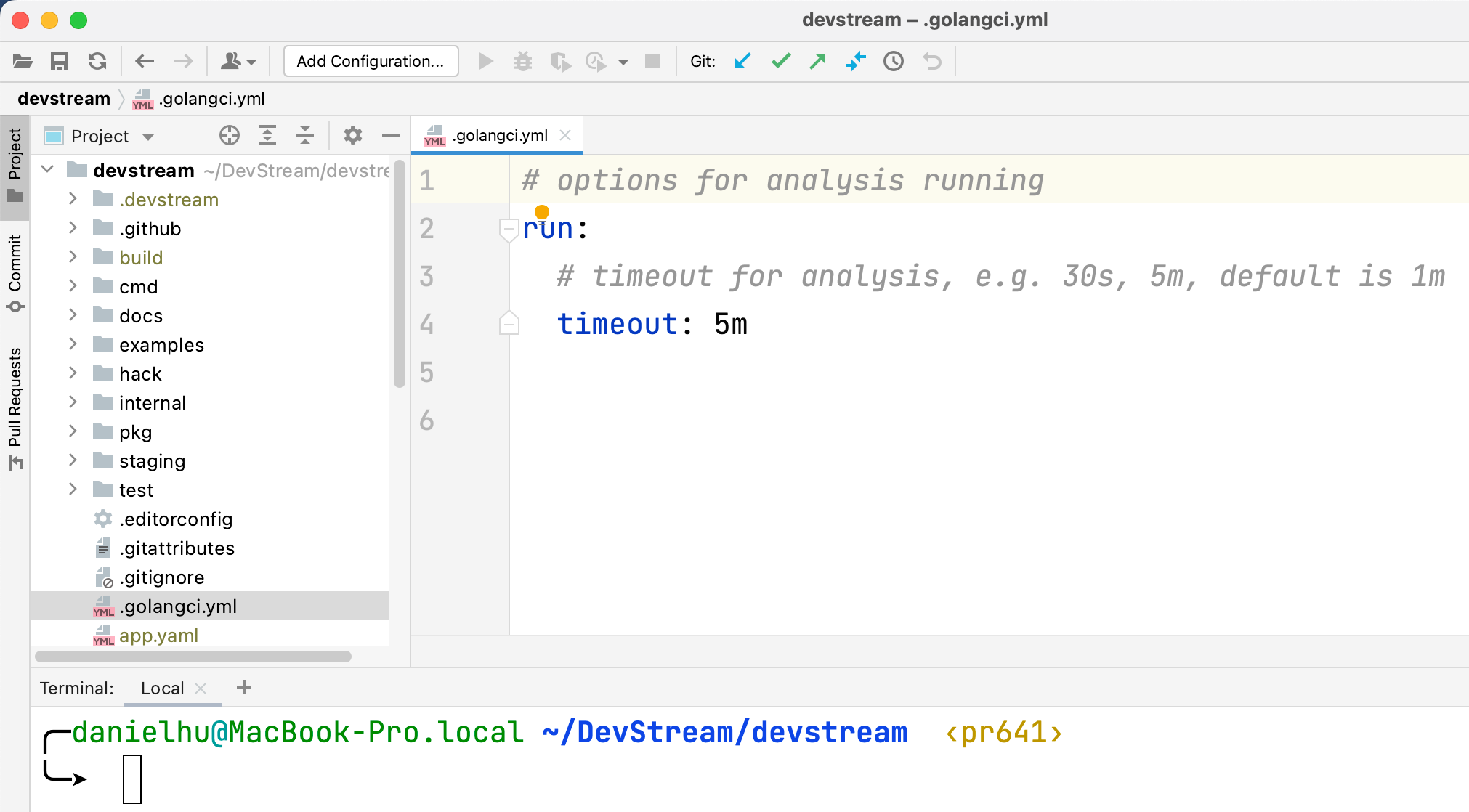Open the Project view dropdown

[149, 136]
